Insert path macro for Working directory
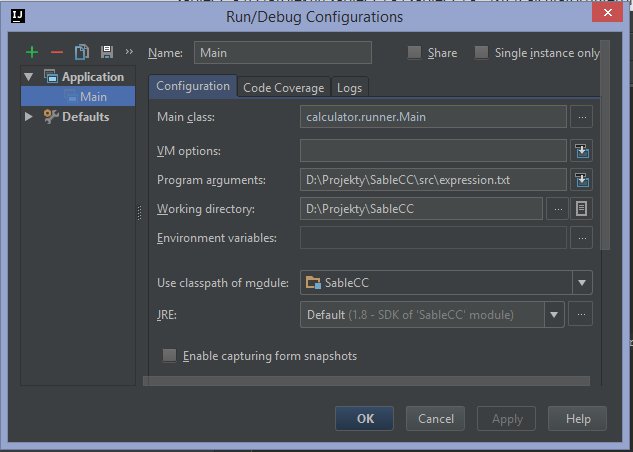This screenshot has width=633, height=452. click(581, 209)
